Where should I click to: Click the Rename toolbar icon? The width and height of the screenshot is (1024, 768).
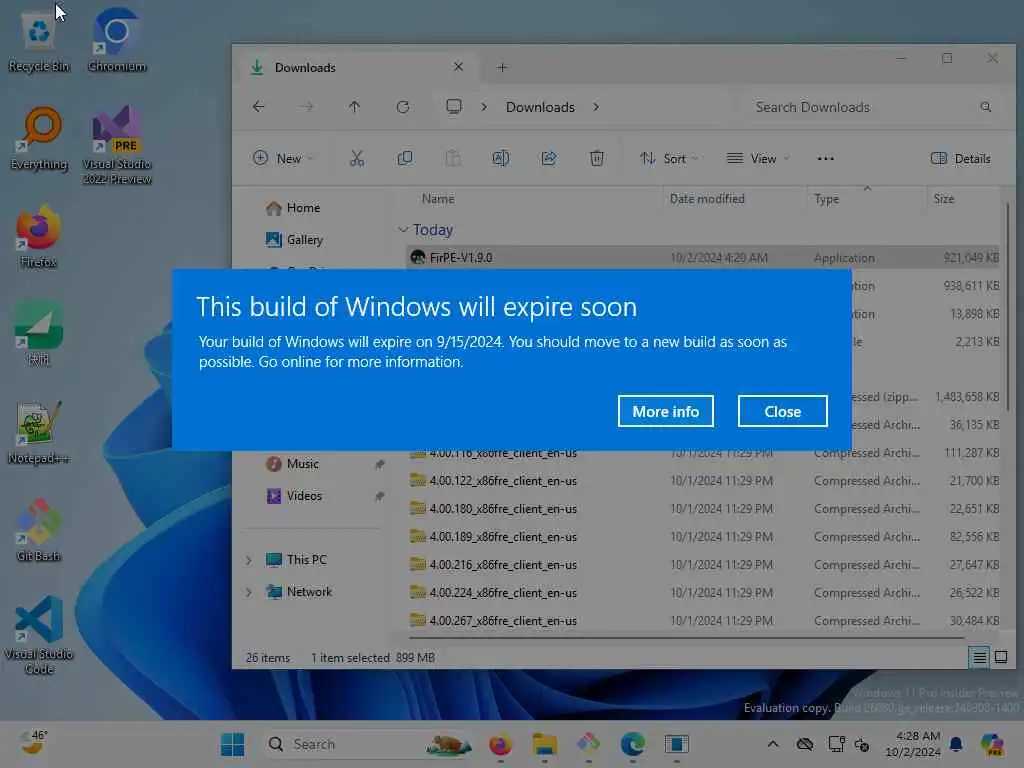tap(501, 158)
